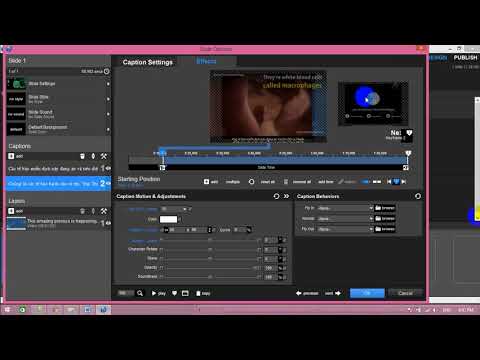
Task: Click the remove all keyframes icon
Action: click(x=286, y=182)
